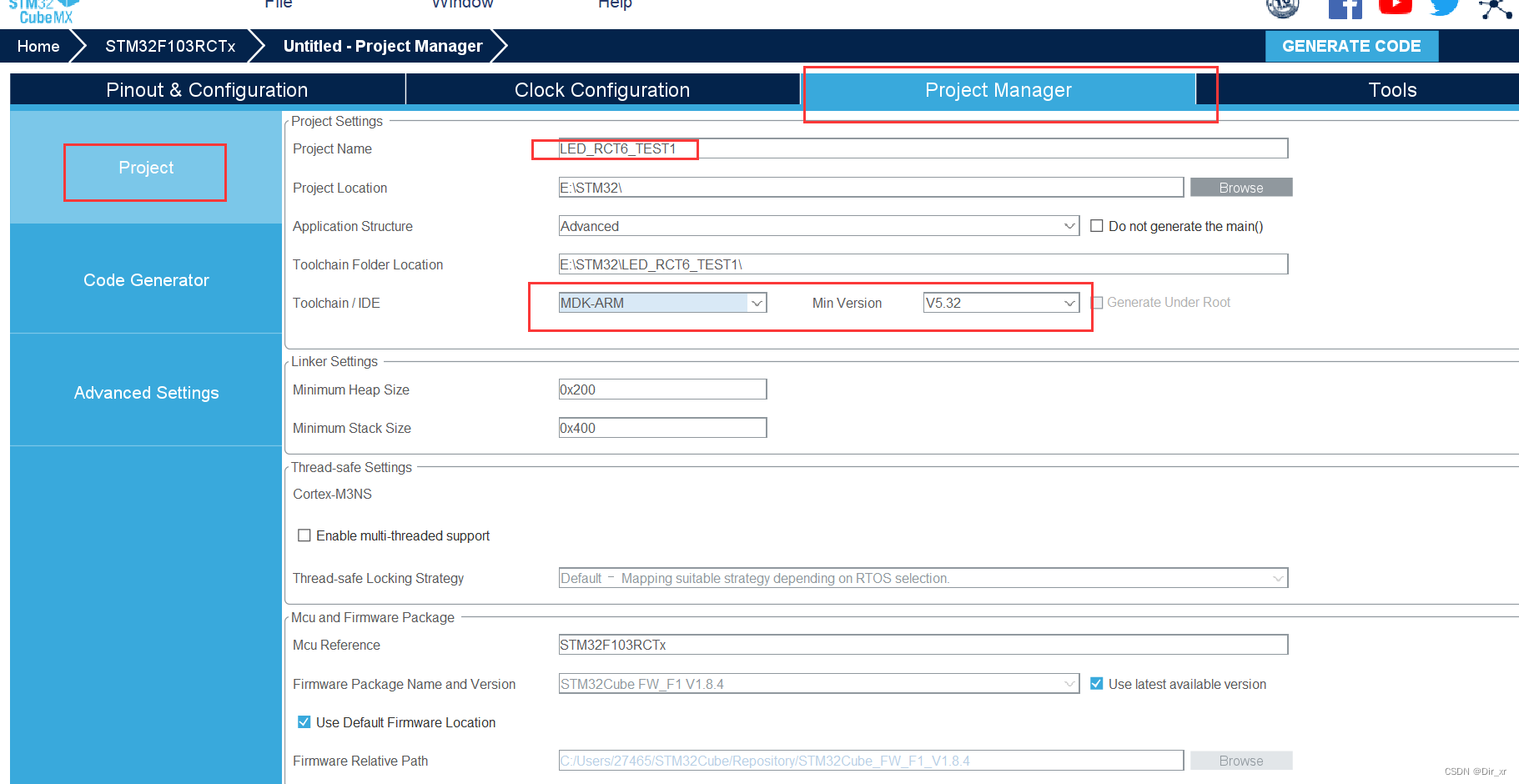Click the Mcu and Firmware Package title
Screen dimensions: 1519x784
(x=373, y=617)
